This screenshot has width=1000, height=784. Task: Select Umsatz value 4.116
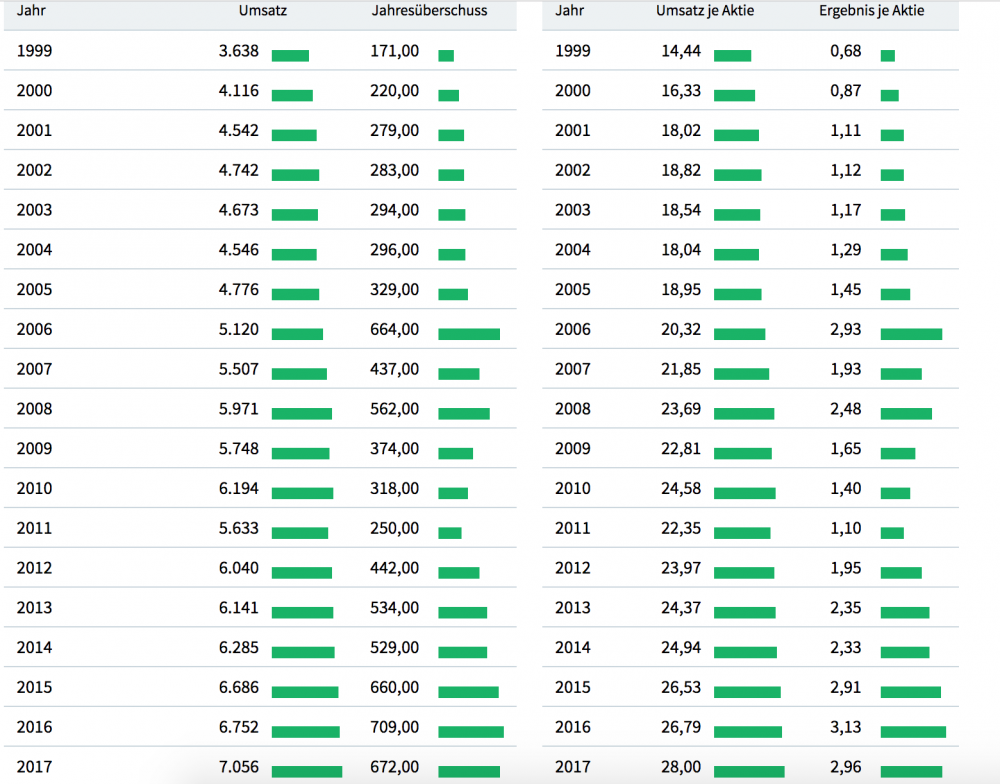[x=239, y=91]
